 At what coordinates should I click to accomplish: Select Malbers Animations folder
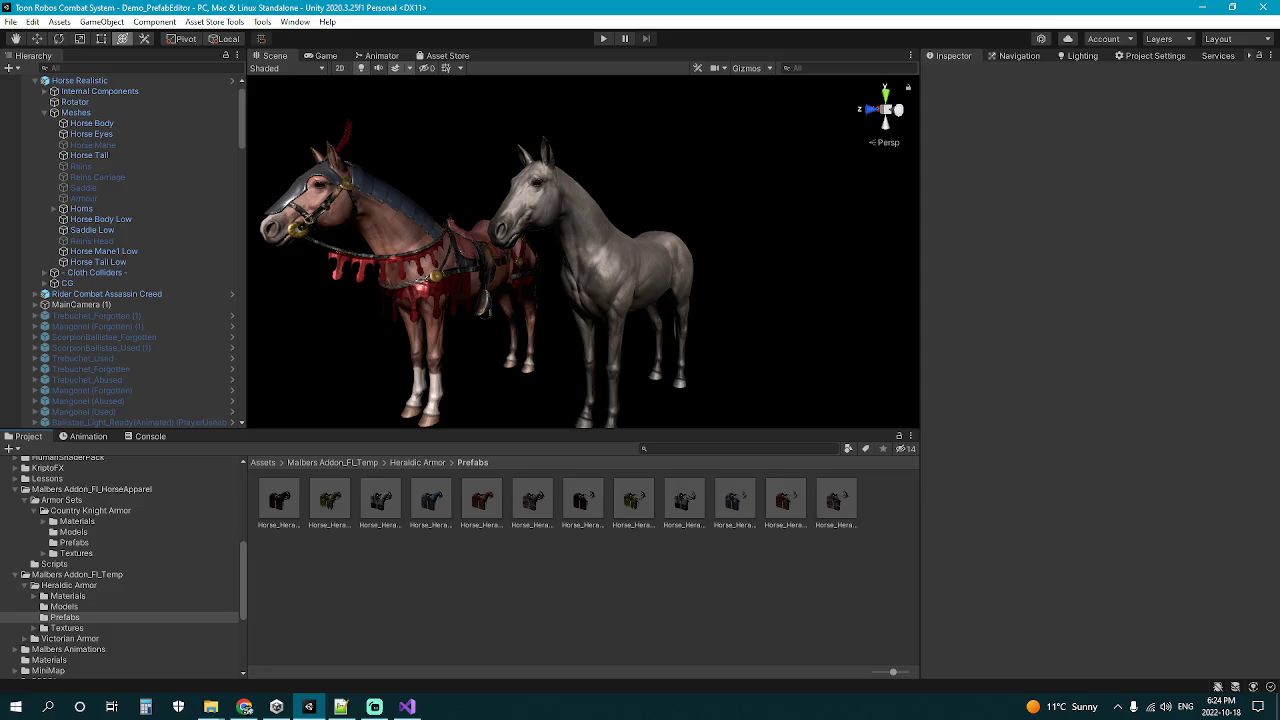[x=68, y=650]
